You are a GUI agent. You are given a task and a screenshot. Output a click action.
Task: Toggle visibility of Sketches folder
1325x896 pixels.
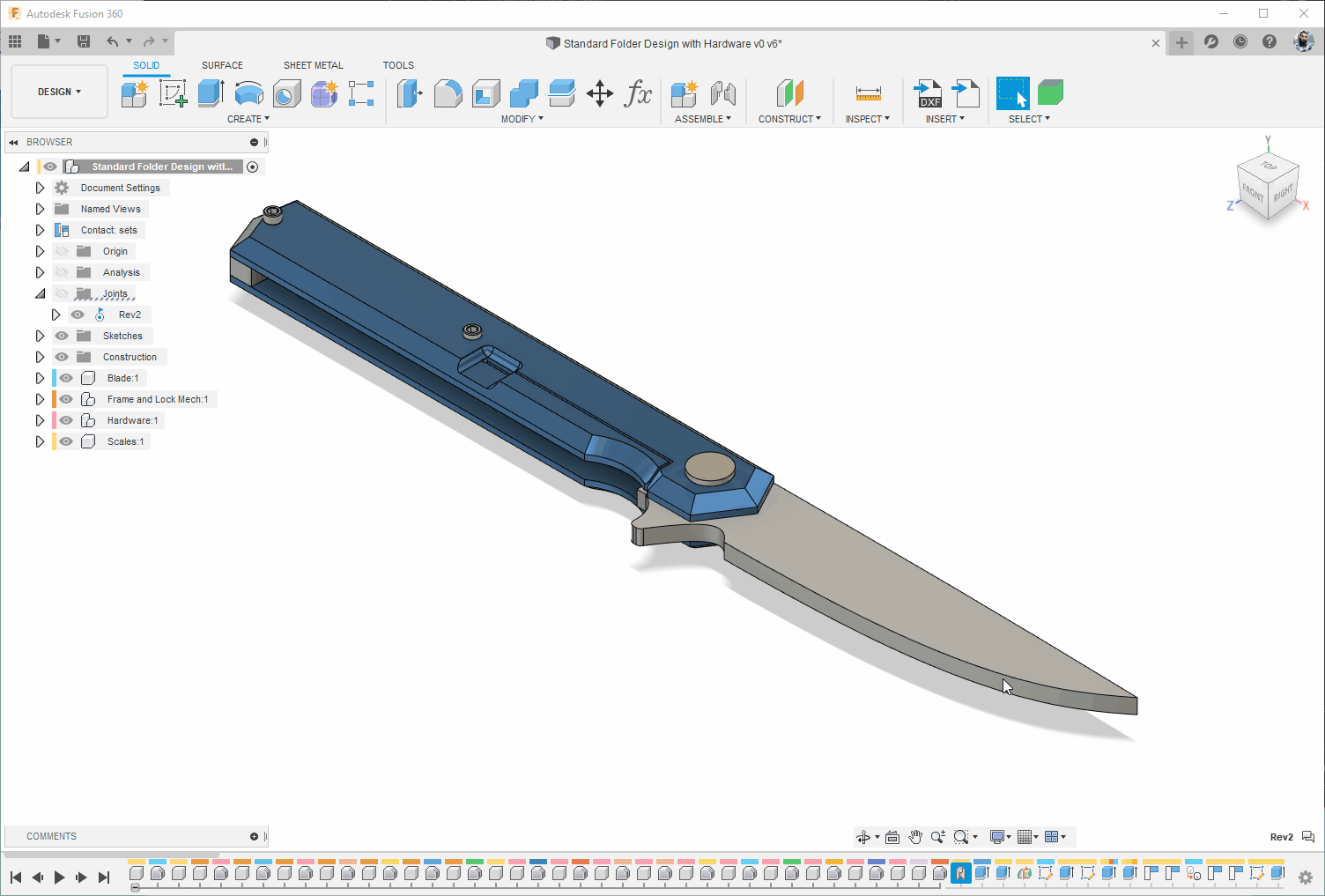point(62,336)
